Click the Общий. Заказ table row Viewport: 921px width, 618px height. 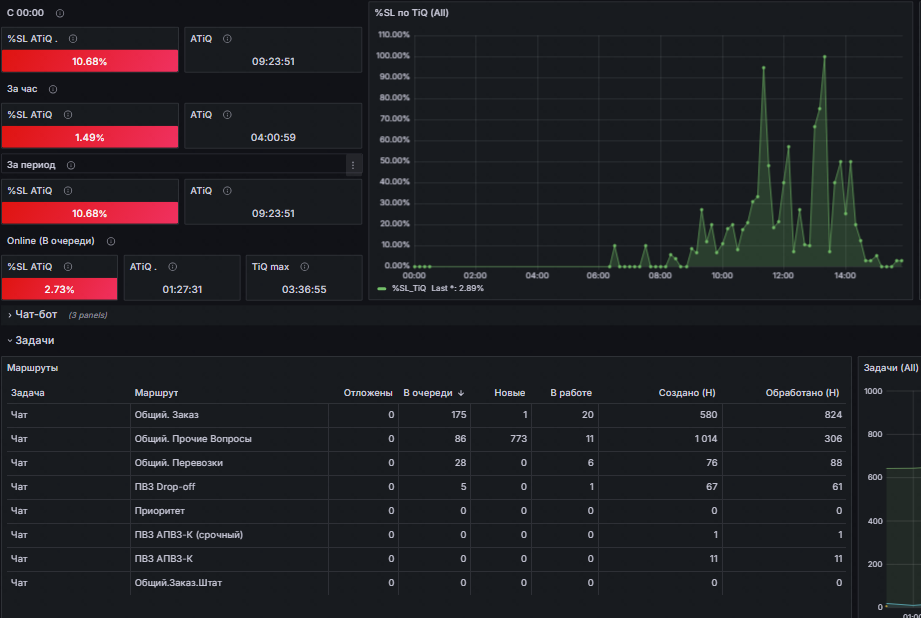(x=426, y=415)
